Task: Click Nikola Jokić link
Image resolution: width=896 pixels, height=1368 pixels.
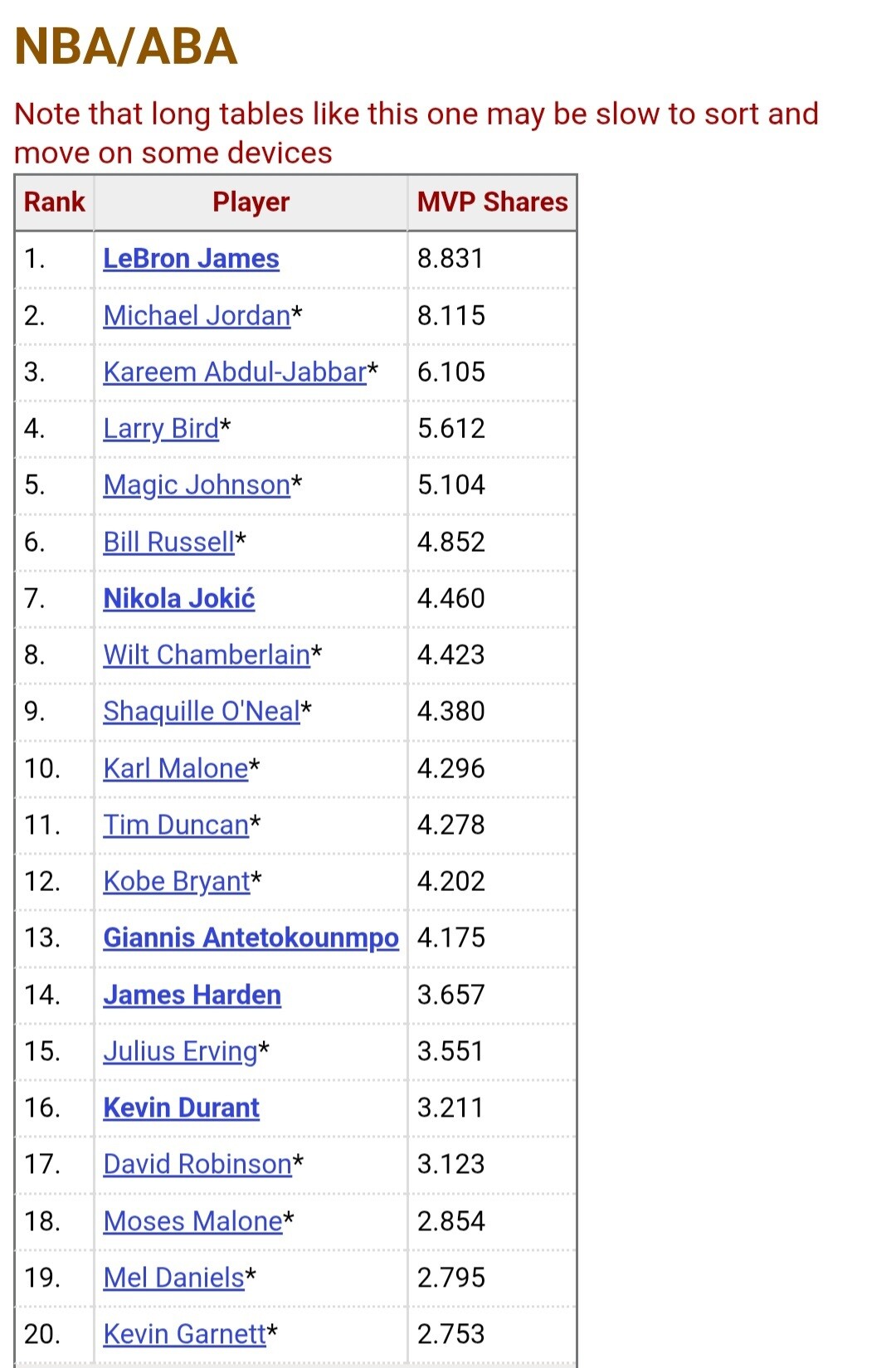Action: click(179, 598)
